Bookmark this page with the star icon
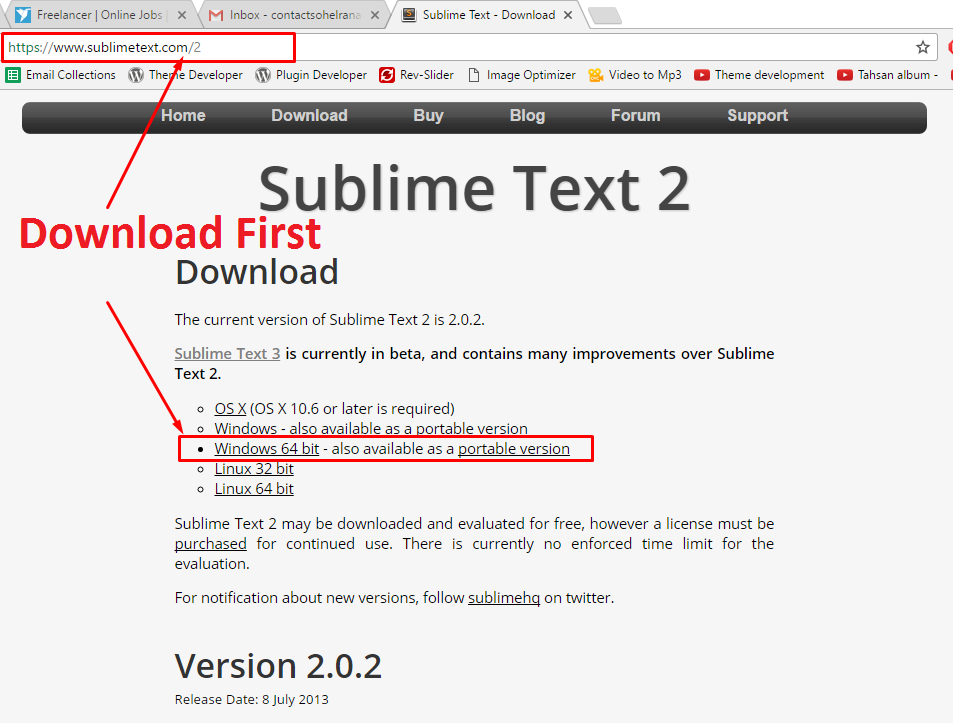Screen dimensions: 953x723 tap(923, 47)
